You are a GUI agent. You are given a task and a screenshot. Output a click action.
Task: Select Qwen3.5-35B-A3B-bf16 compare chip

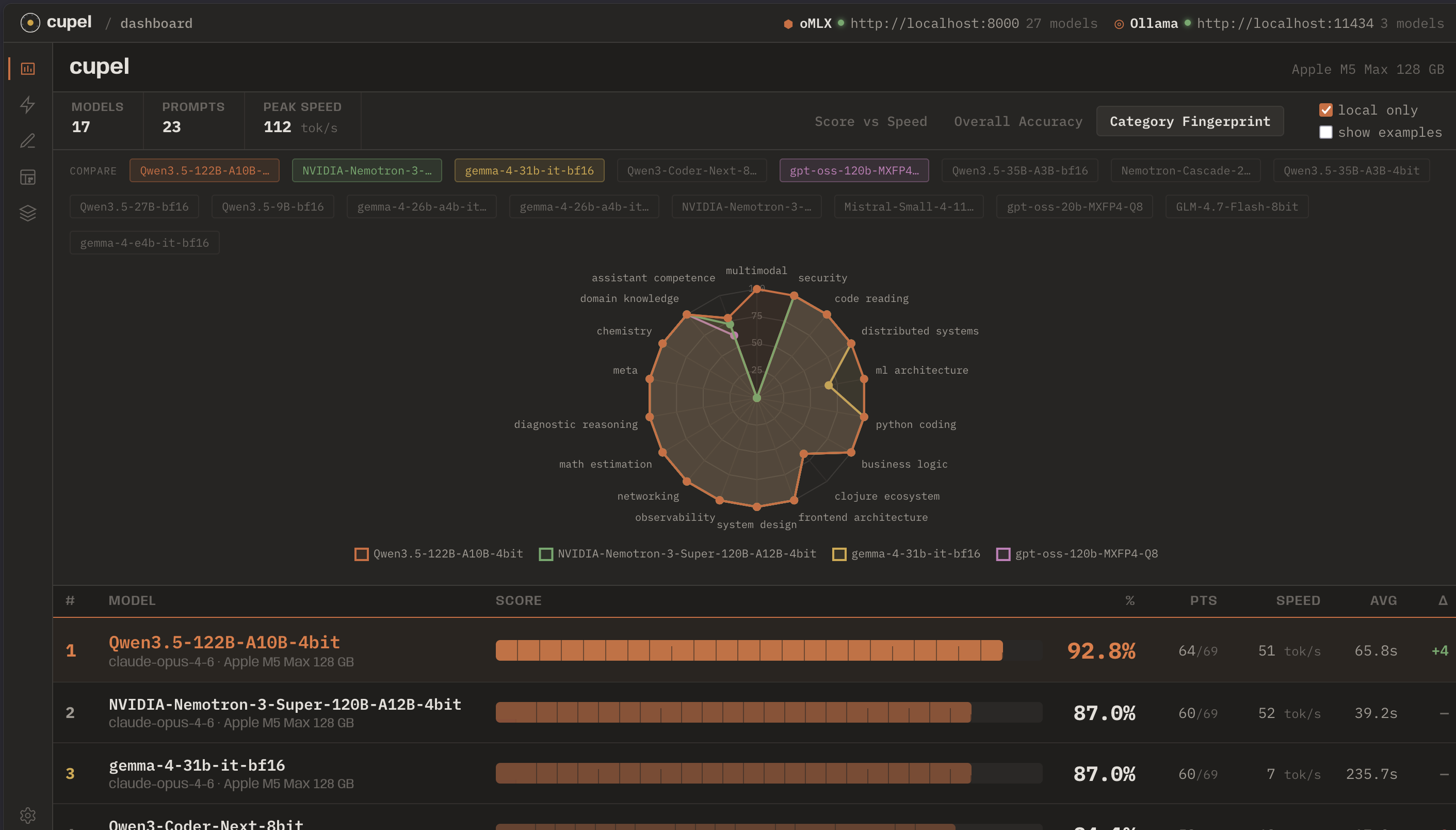[x=1019, y=170]
